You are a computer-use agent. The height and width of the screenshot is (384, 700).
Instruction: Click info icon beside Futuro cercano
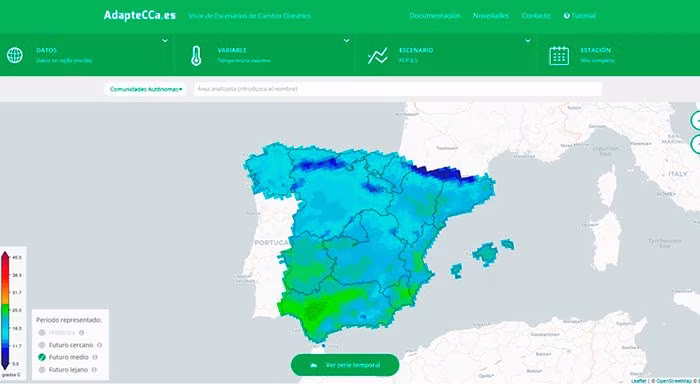click(100, 345)
